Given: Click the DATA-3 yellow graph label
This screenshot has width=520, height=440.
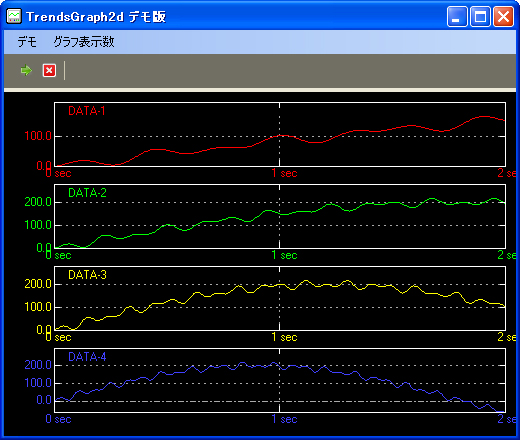Looking at the screenshot, I should (x=87, y=275).
